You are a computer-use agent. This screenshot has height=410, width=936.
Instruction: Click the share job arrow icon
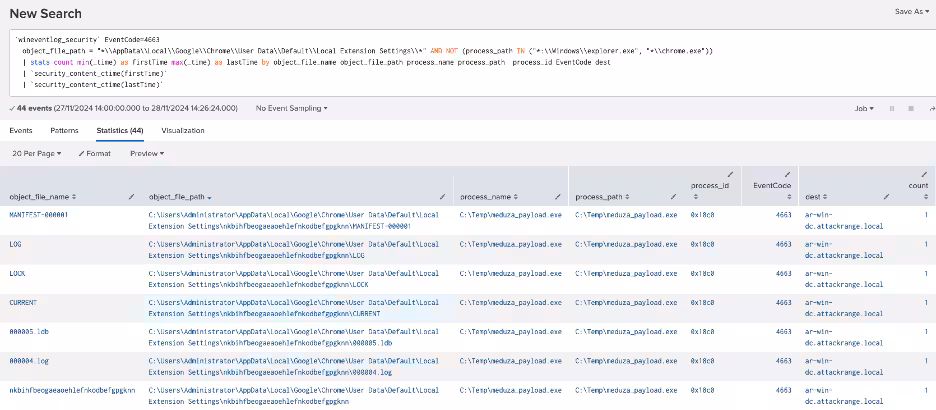coord(931,108)
